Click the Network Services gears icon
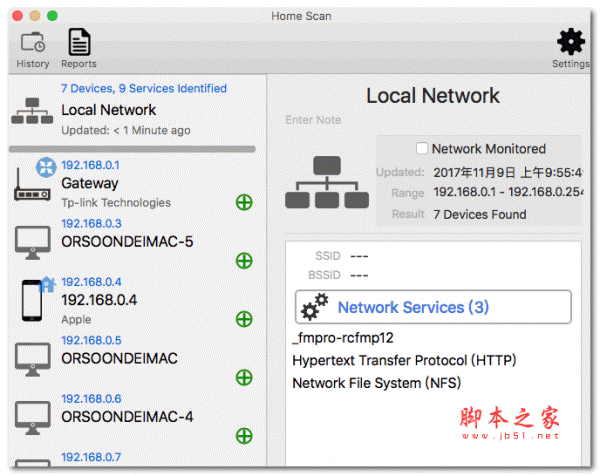The width and height of the screenshot is (600, 476). pos(315,307)
